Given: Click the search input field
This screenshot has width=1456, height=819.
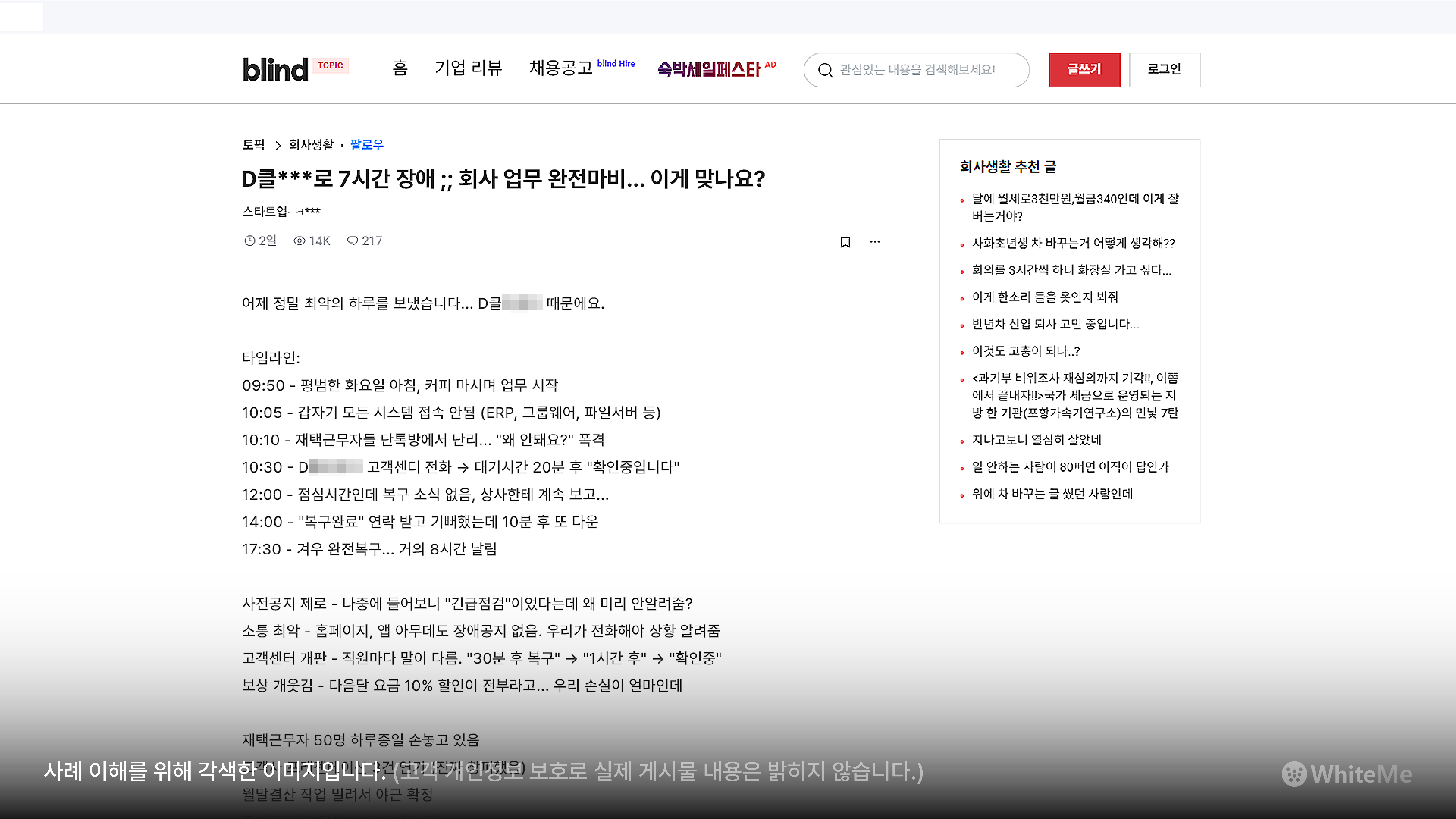Looking at the screenshot, I should [x=916, y=70].
